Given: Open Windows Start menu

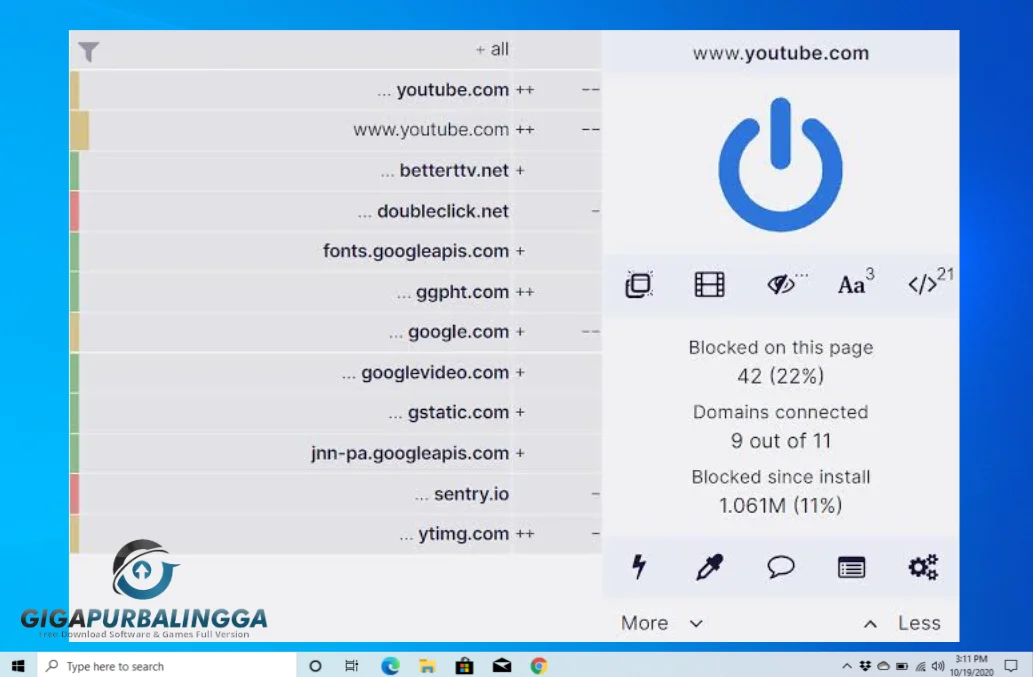Looking at the screenshot, I should [x=18, y=666].
